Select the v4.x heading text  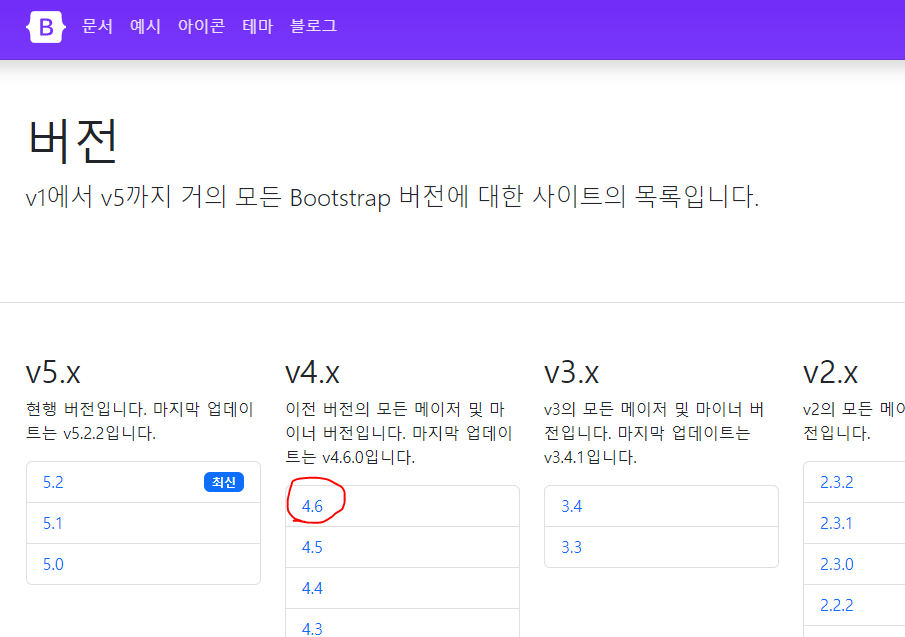pos(312,372)
